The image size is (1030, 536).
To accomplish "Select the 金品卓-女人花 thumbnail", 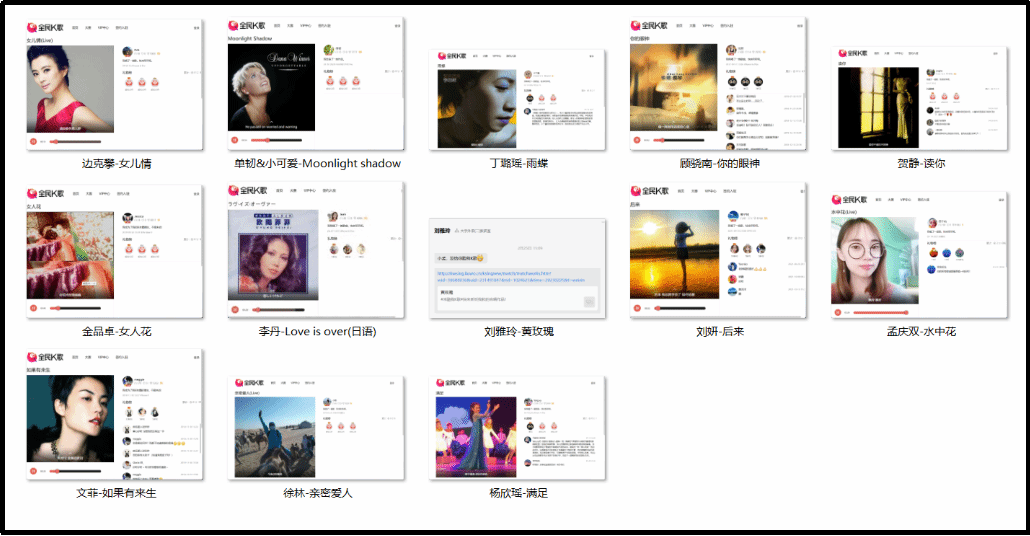I will pyautogui.click(x=116, y=250).
